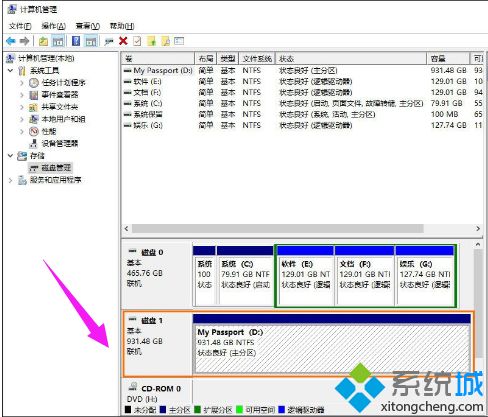Viewport: 488px width, 417px height.
Task: Select 服务和应用程序 in the tree
Action: [56, 180]
